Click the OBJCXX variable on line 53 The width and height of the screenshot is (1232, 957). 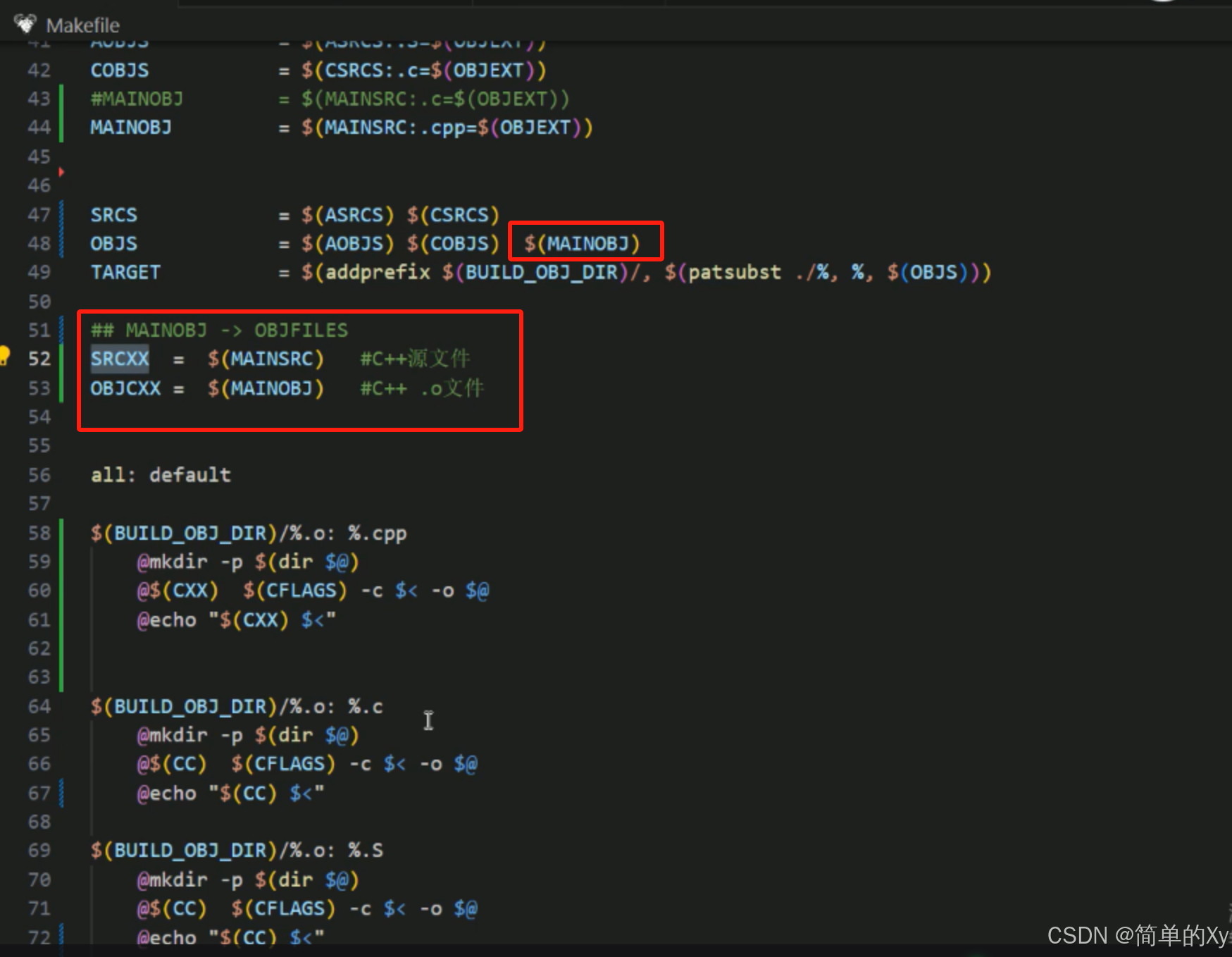click(x=125, y=388)
